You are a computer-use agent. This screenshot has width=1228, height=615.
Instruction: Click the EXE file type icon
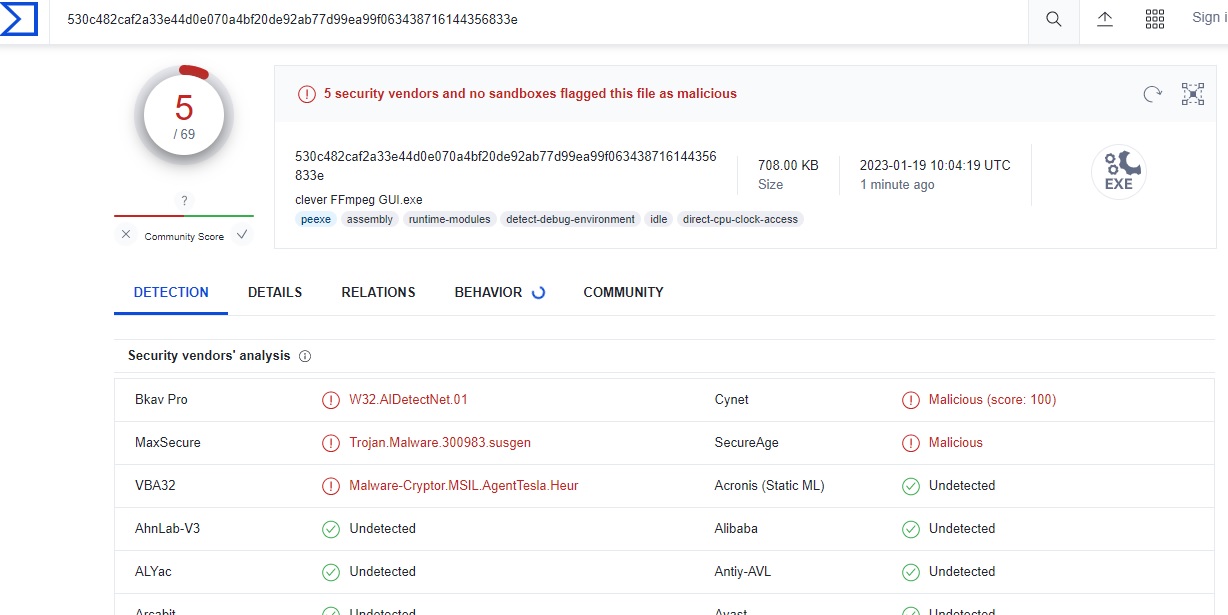pos(1118,173)
